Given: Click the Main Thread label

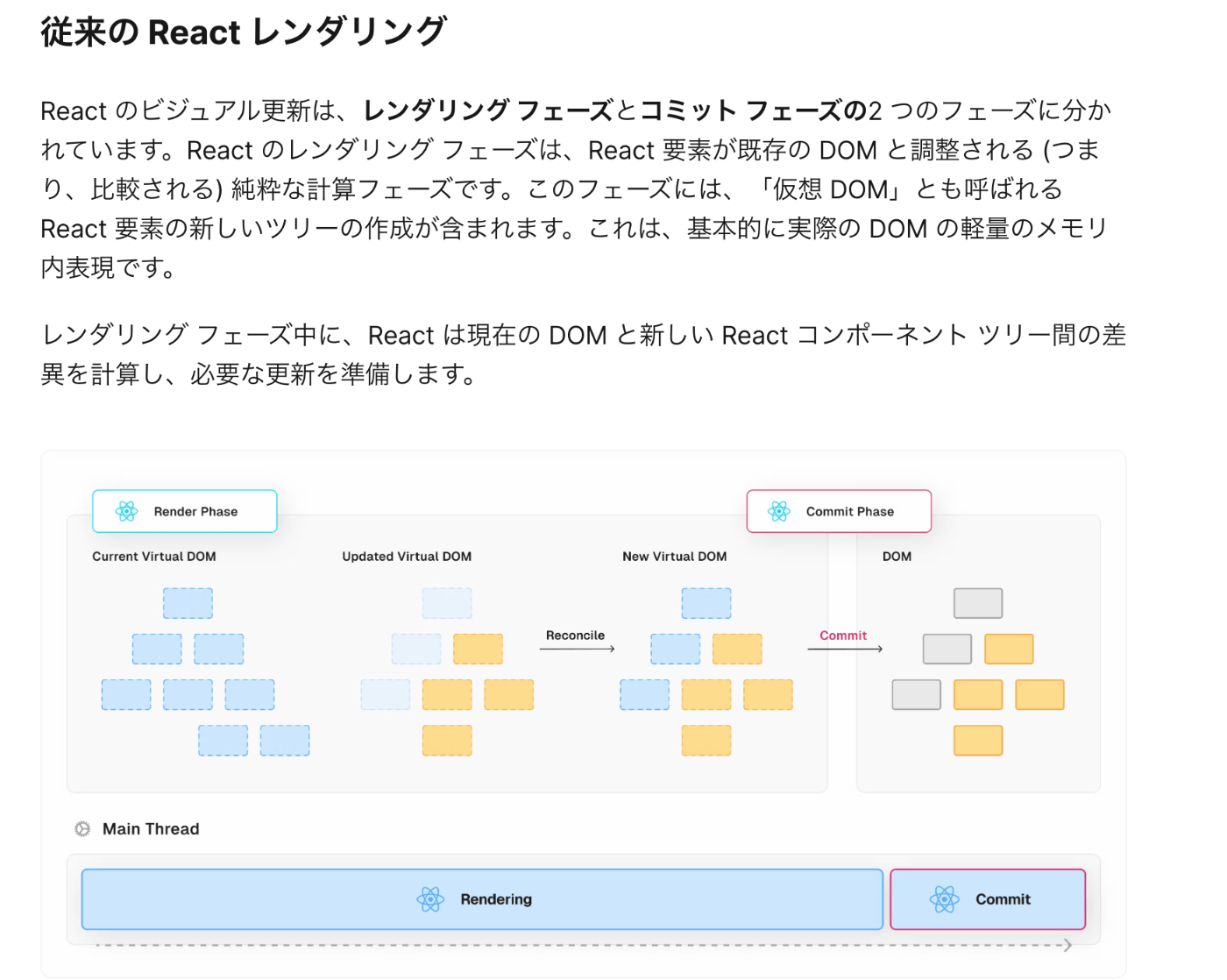Looking at the screenshot, I should 151,829.
